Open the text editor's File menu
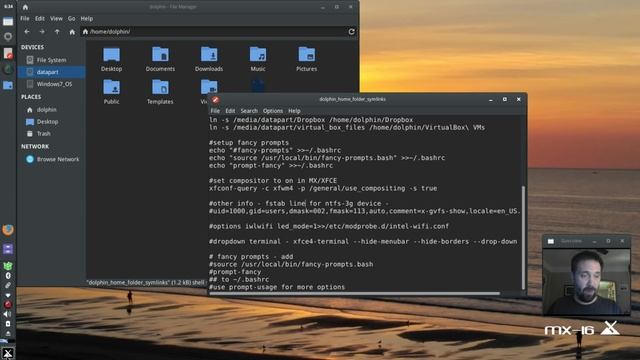 click(x=215, y=111)
